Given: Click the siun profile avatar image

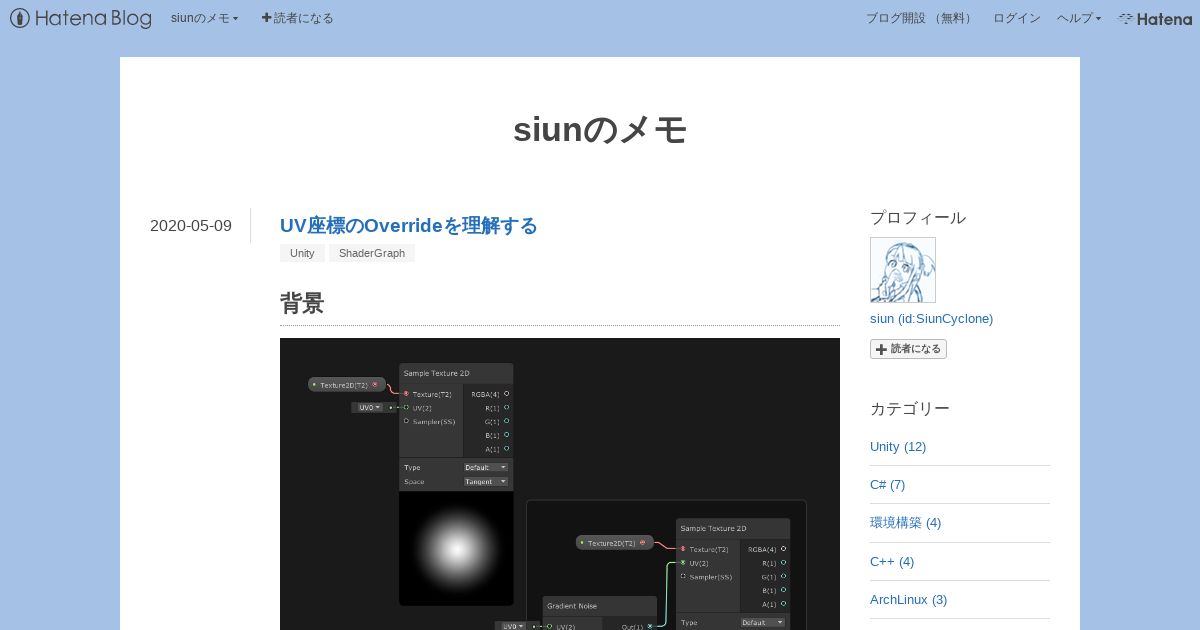Looking at the screenshot, I should pos(903,270).
